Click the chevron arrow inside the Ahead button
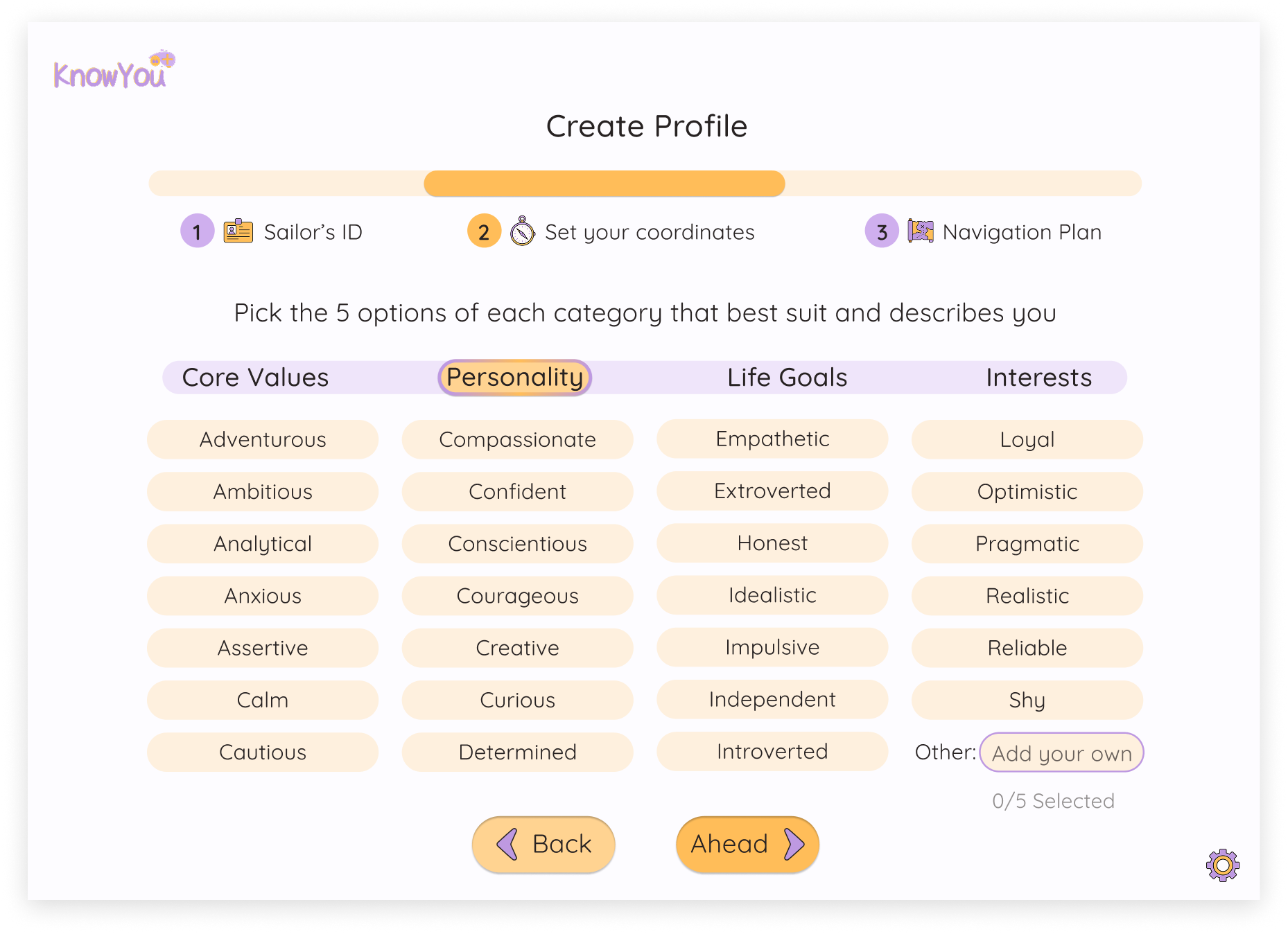Viewport: 1288px width, 934px height. 794,844
